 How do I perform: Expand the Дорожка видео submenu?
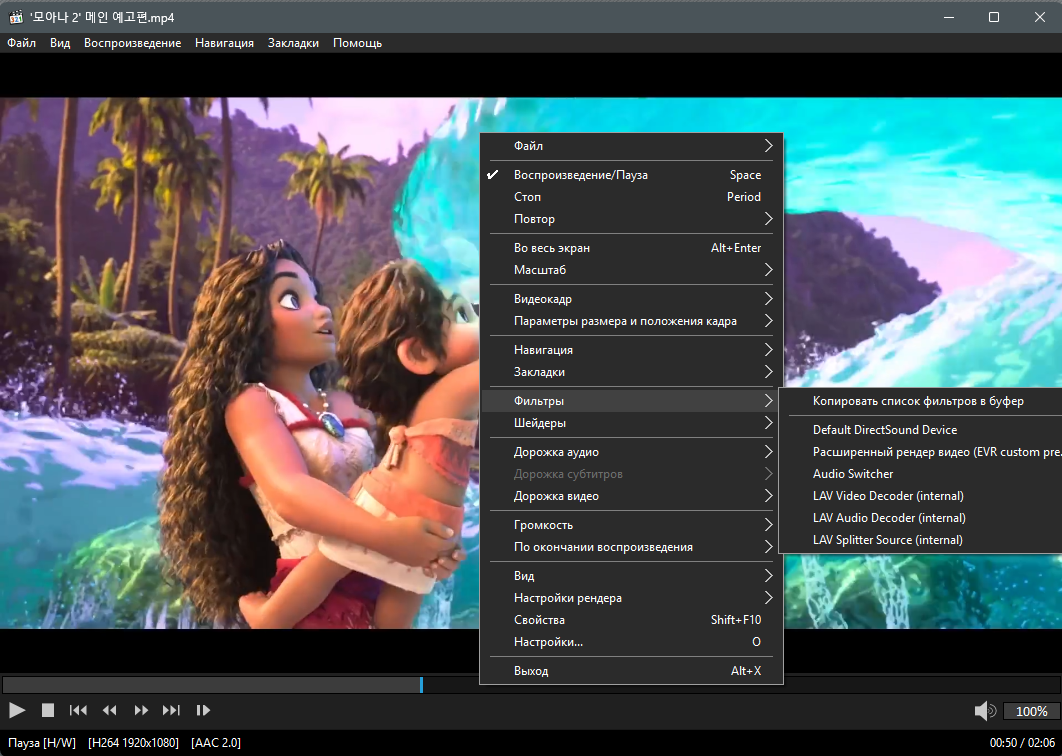(x=631, y=496)
